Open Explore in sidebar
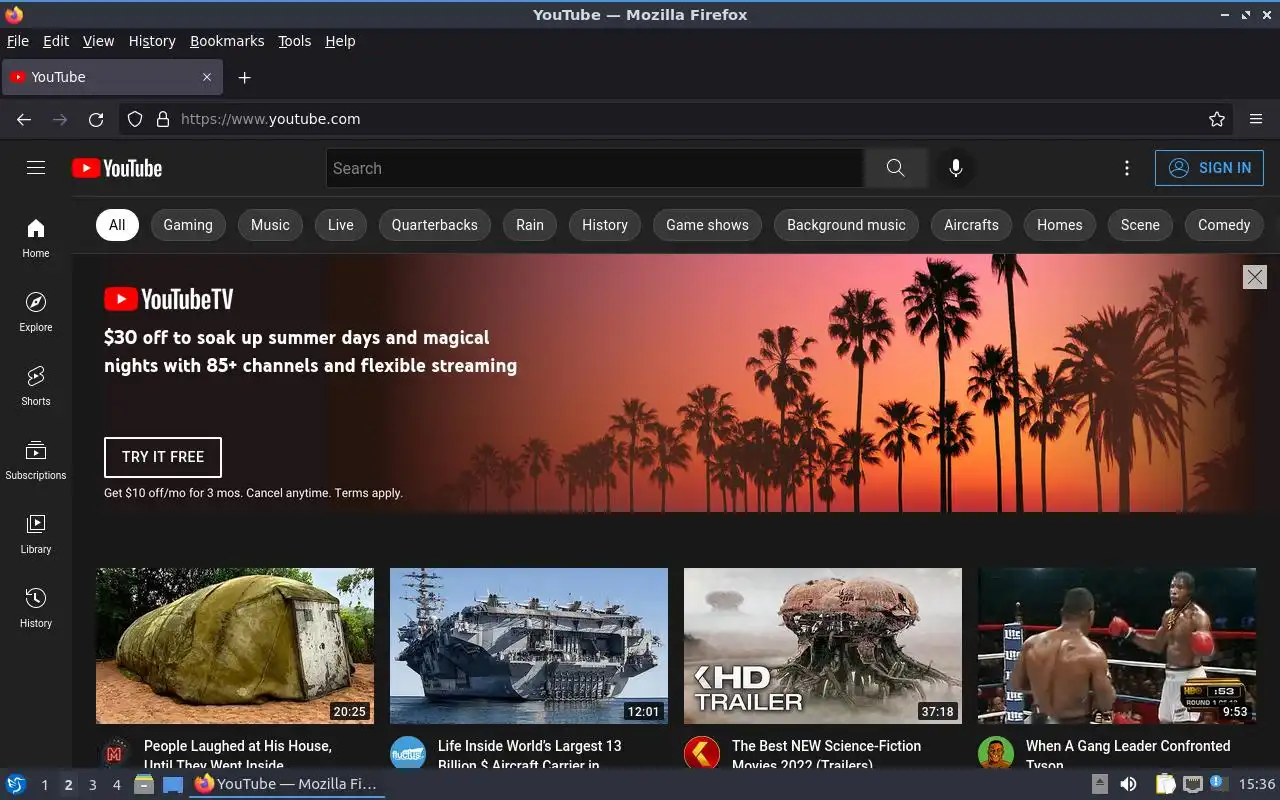 (x=36, y=312)
